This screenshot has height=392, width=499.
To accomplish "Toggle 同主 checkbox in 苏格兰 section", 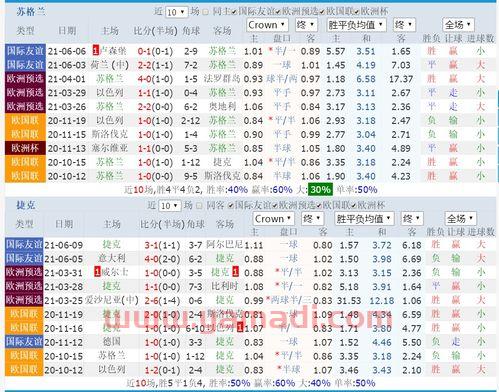I will coord(206,12).
